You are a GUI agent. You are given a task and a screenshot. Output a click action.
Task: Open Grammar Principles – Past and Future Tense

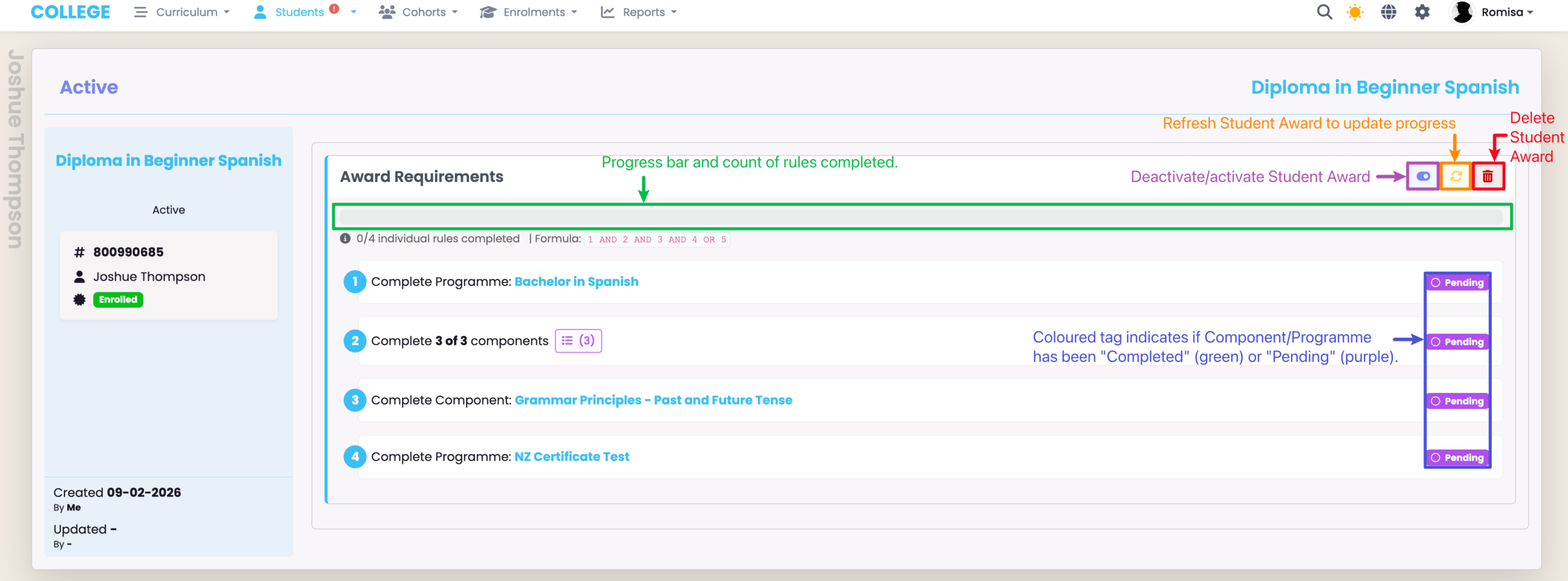[x=653, y=400]
